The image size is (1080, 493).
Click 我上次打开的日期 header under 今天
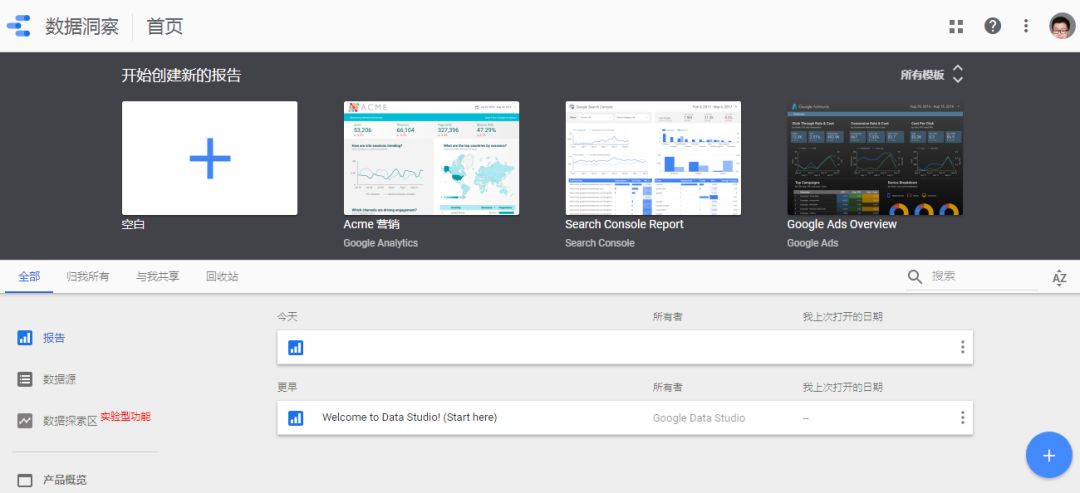click(842, 317)
